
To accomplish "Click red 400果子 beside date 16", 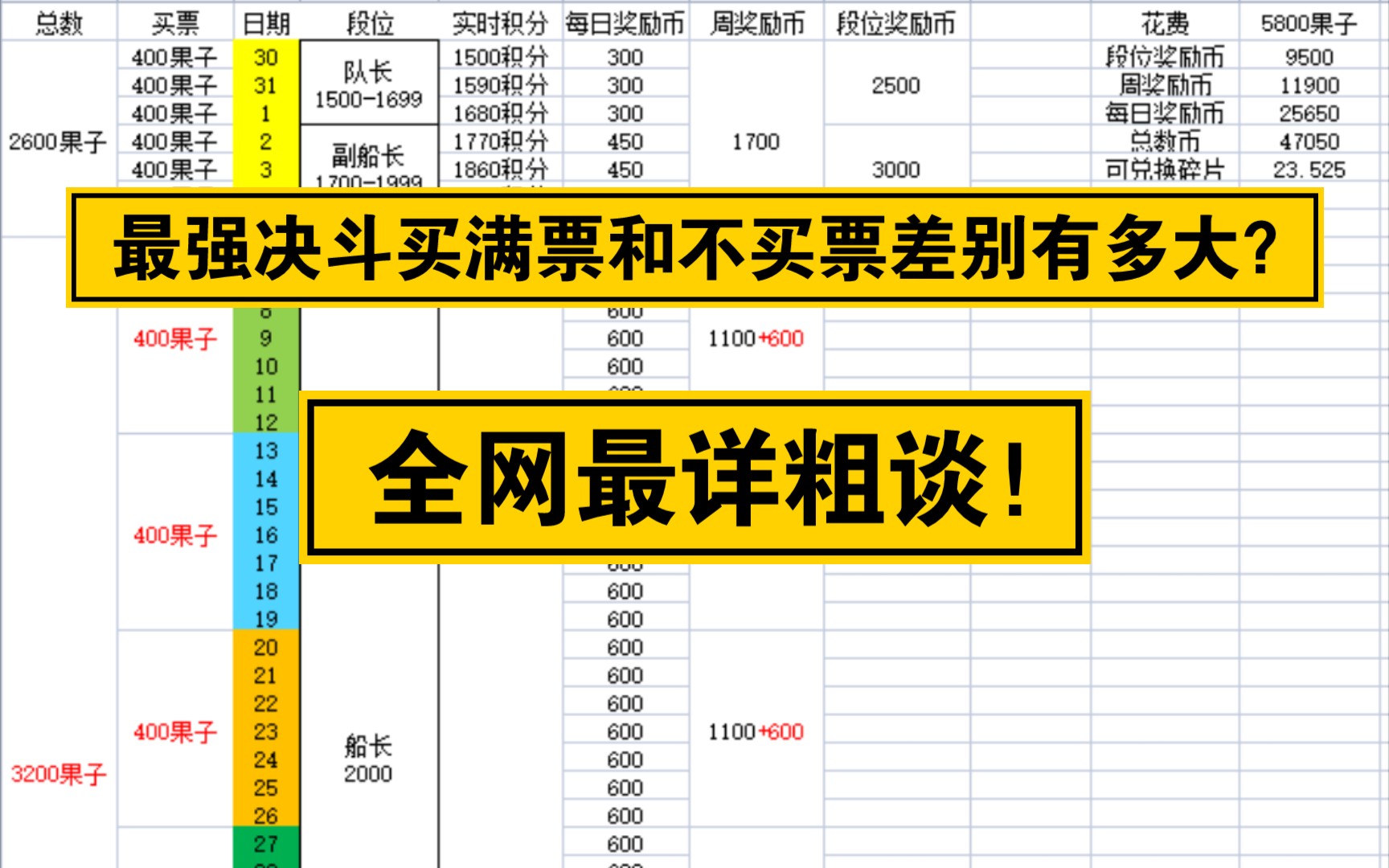I will point(175,535).
